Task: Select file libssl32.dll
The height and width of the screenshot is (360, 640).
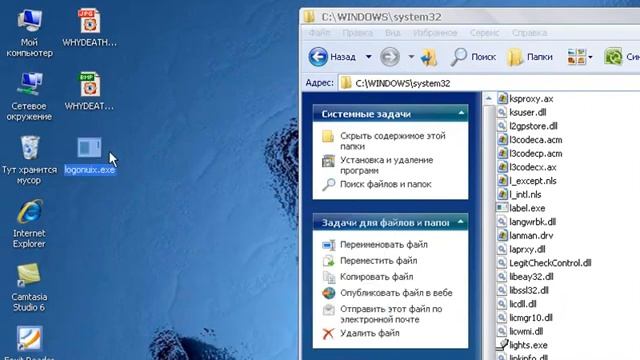Action: [x=523, y=290]
